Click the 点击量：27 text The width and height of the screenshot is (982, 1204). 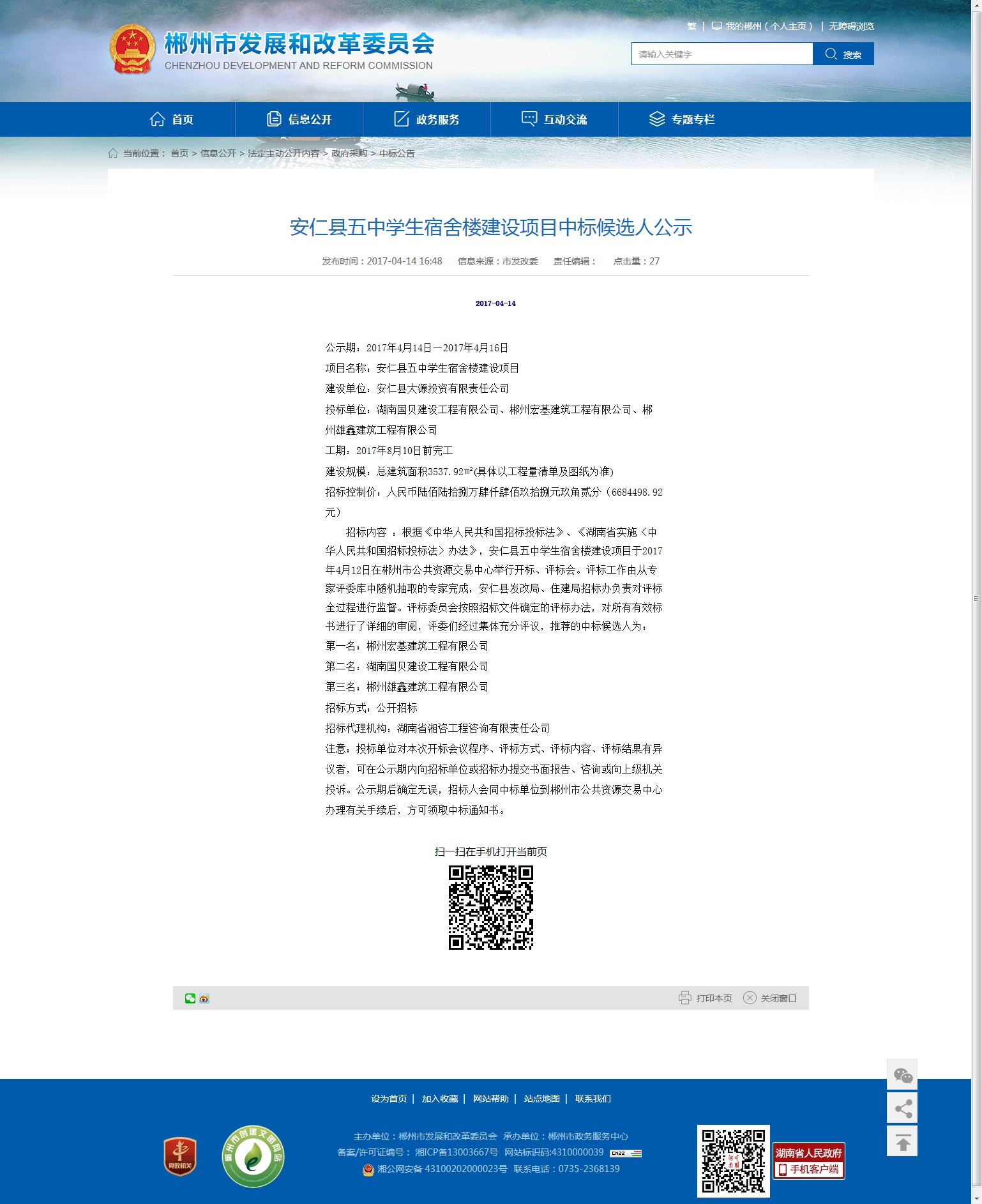(x=637, y=261)
